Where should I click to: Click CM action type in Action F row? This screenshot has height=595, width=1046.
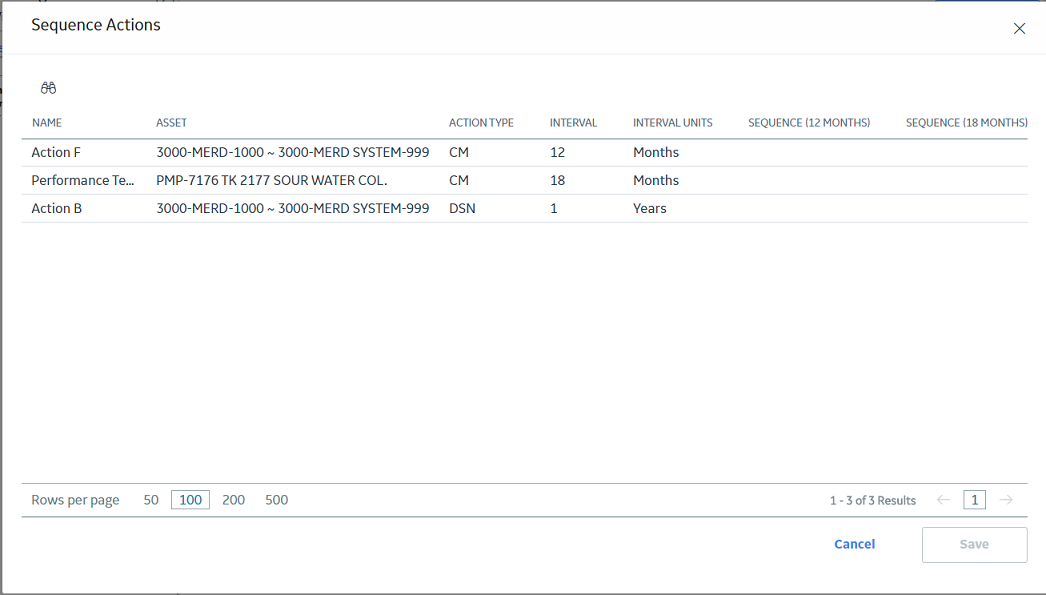[x=459, y=153]
